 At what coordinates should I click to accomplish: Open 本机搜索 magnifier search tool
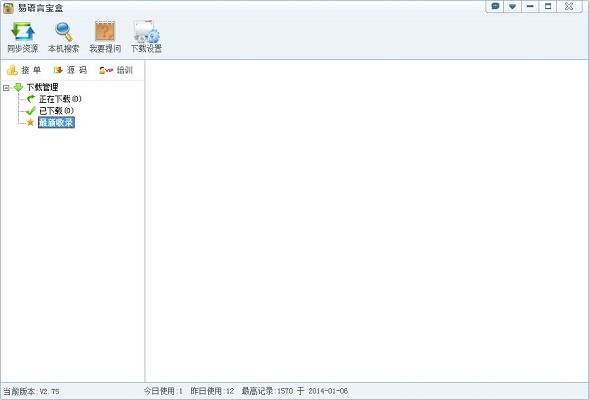pyautogui.click(x=63, y=32)
